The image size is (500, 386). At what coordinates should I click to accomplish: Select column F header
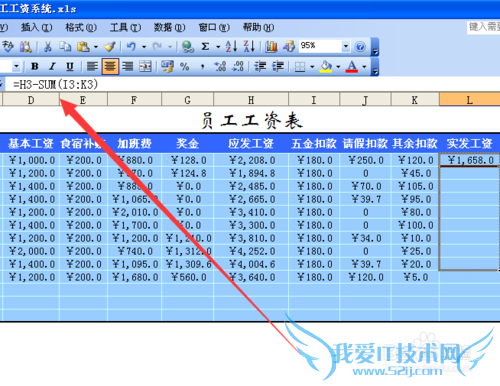tap(134, 100)
